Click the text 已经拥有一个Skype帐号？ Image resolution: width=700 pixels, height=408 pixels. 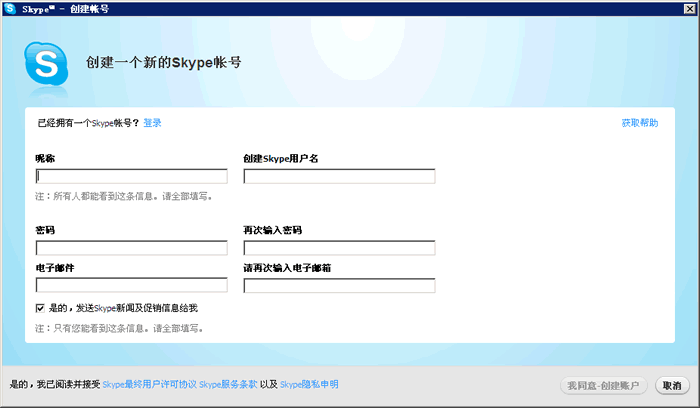coord(88,123)
